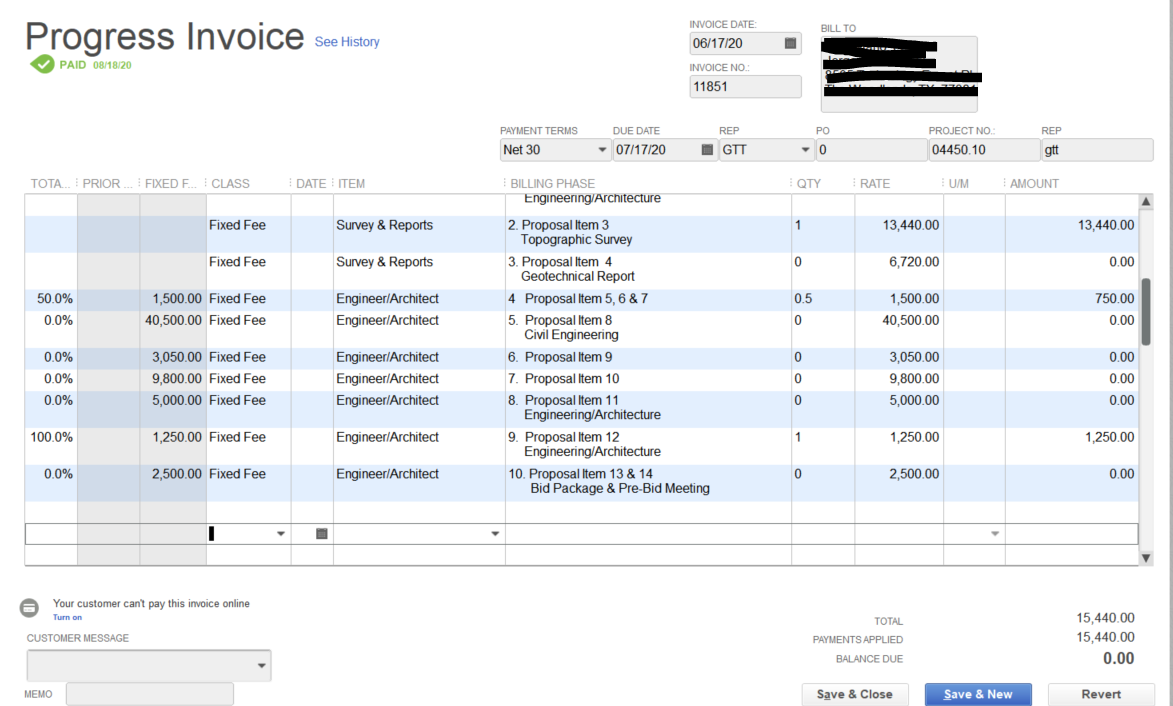Open the Customer Message dropdown

pyautogui.click(x=260, y=665)
